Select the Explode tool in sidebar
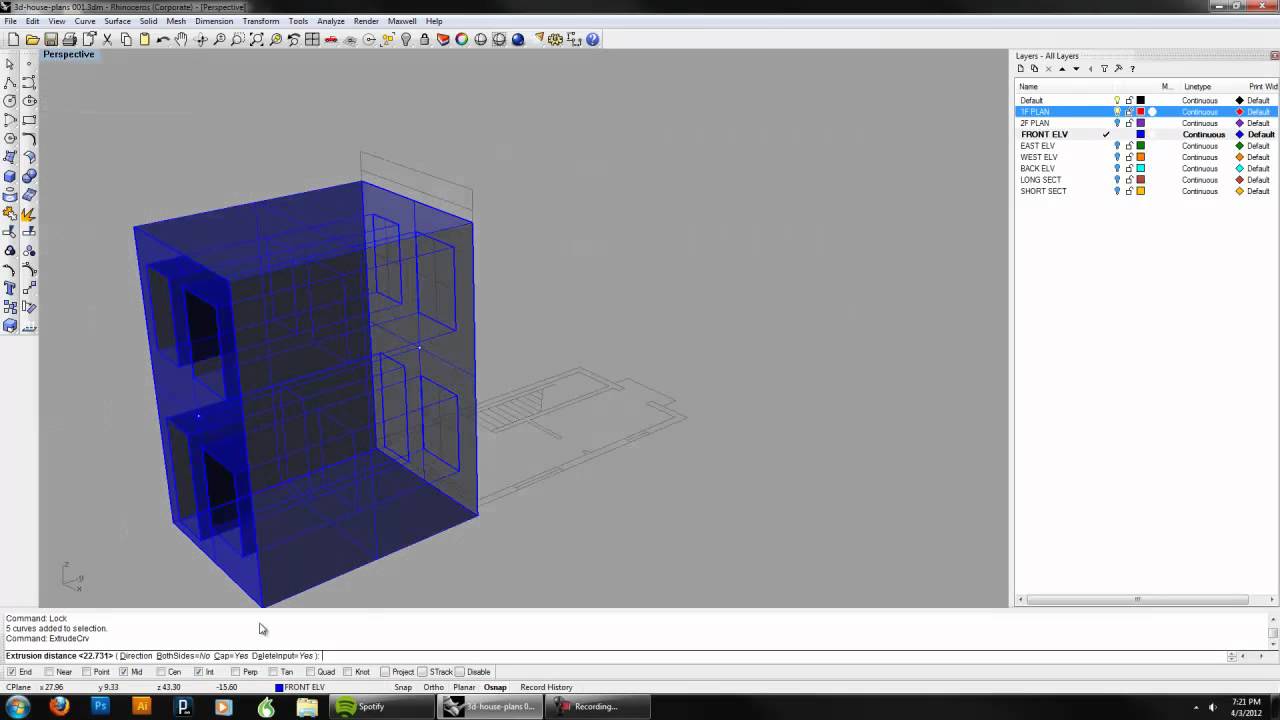This screenshot has height=720, width=1280. [29, 213]
